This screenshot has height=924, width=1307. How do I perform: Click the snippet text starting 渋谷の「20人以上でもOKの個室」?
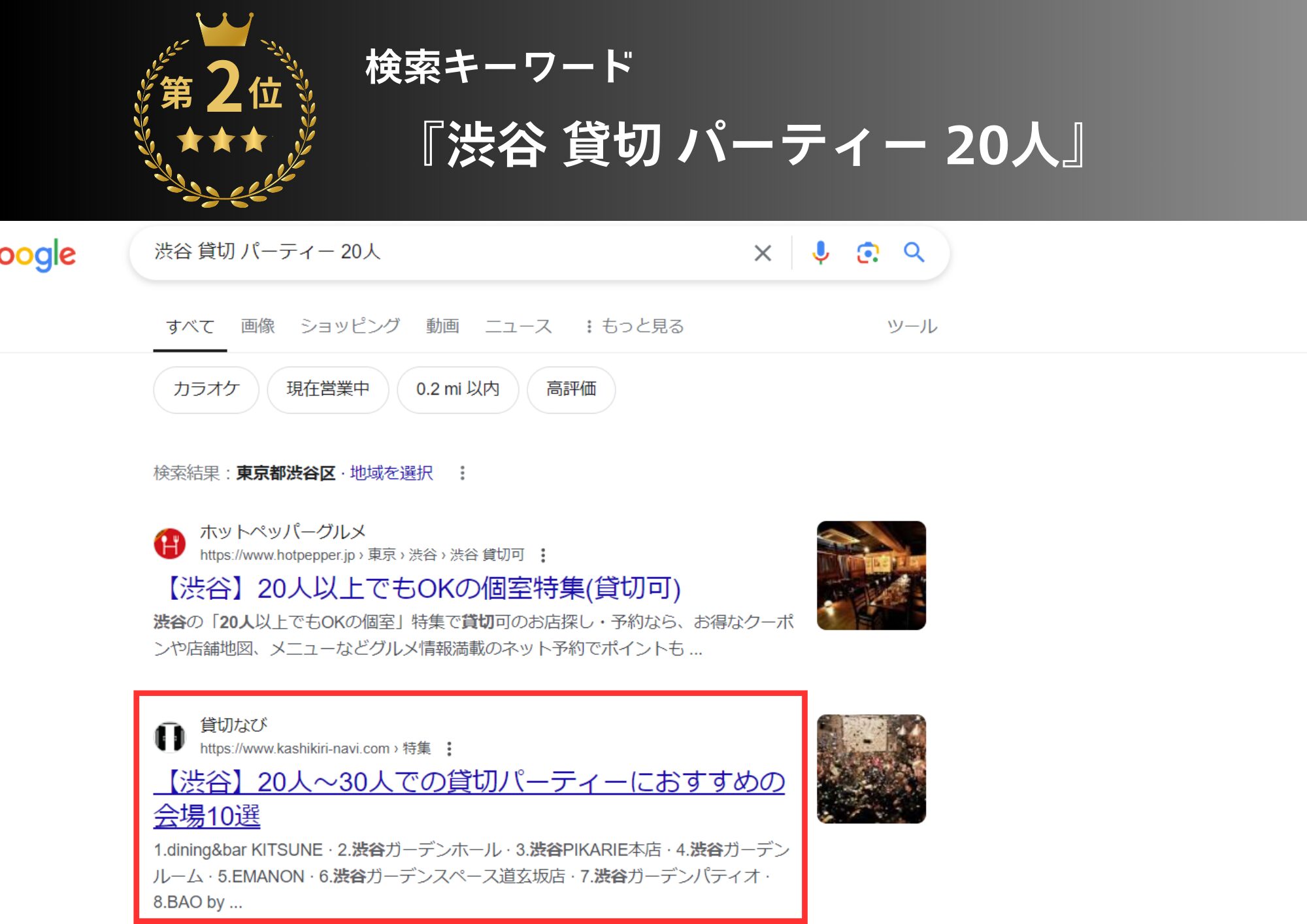tap(474, 635)
